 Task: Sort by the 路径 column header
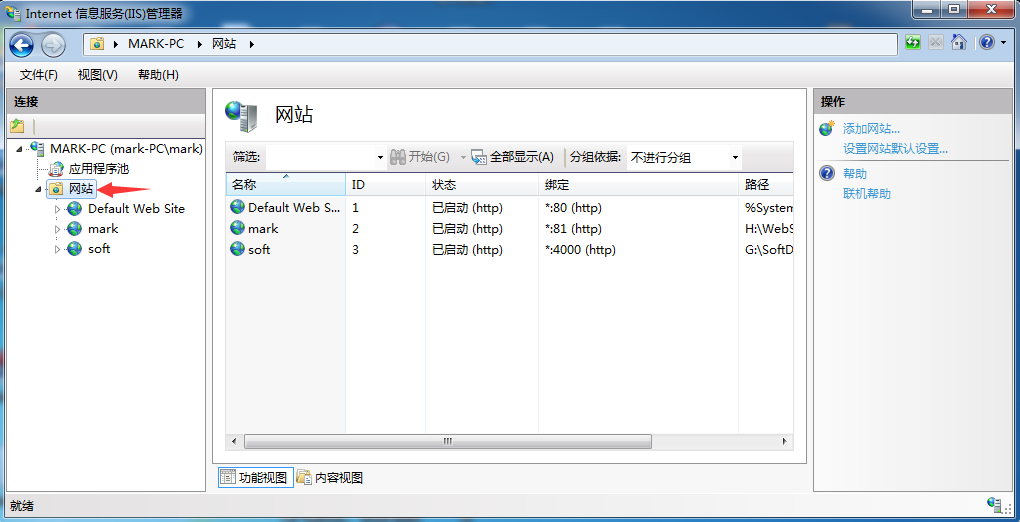(766, 185)
